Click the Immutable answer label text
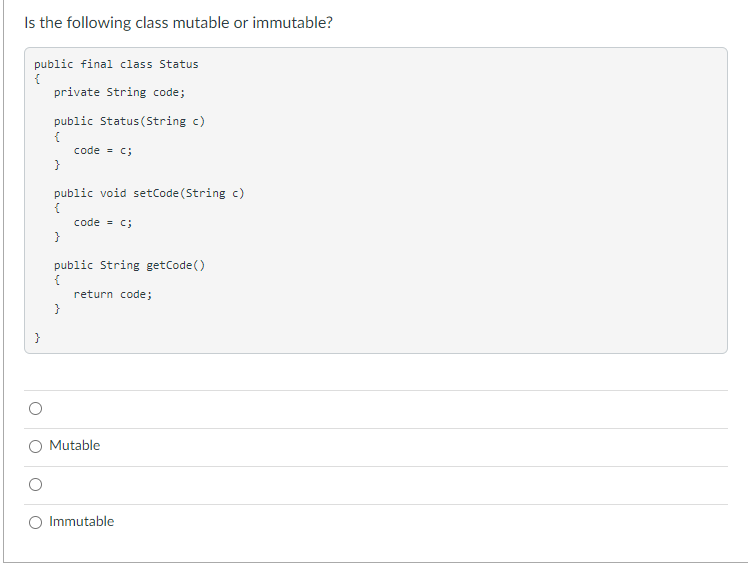Viewport: 748px width, 564px height. (x=82, y=521)
